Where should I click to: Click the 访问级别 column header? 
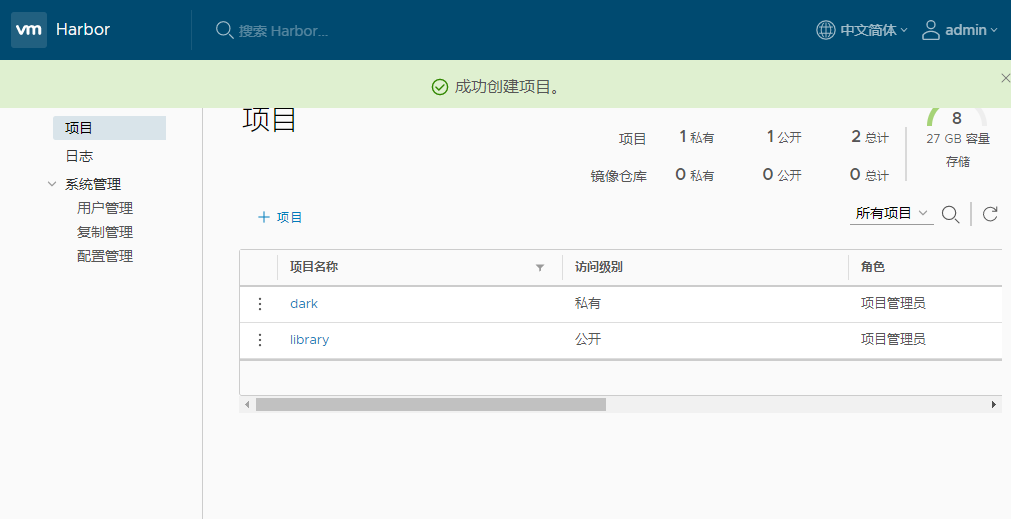point(599,267)
